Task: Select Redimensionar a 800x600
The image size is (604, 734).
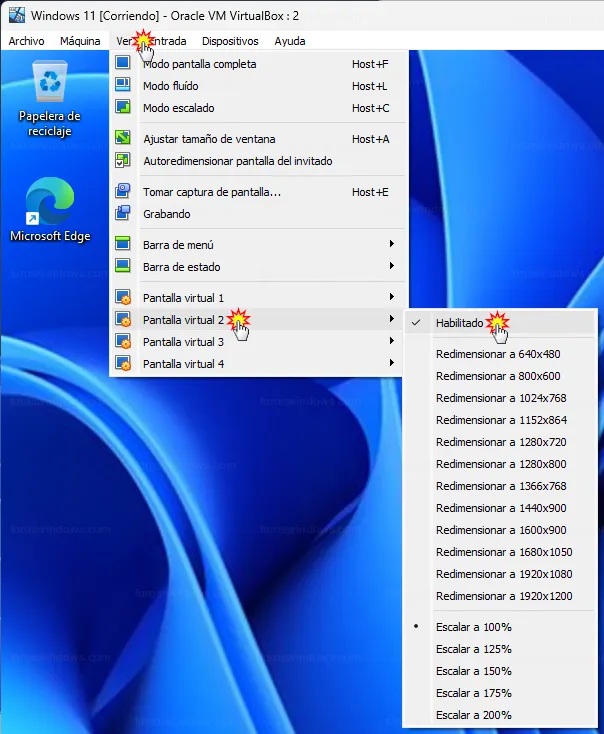Action: click(x=500, y=376)
